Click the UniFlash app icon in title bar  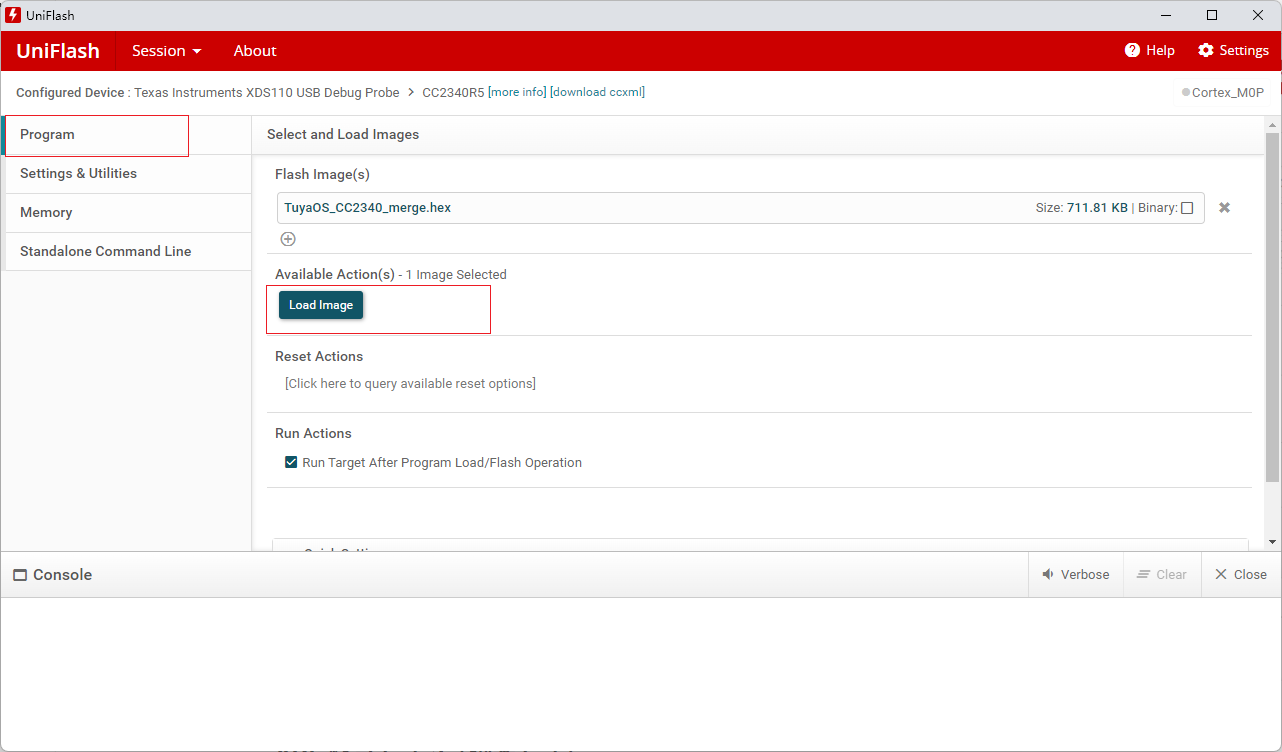click(x=13, y=15)
